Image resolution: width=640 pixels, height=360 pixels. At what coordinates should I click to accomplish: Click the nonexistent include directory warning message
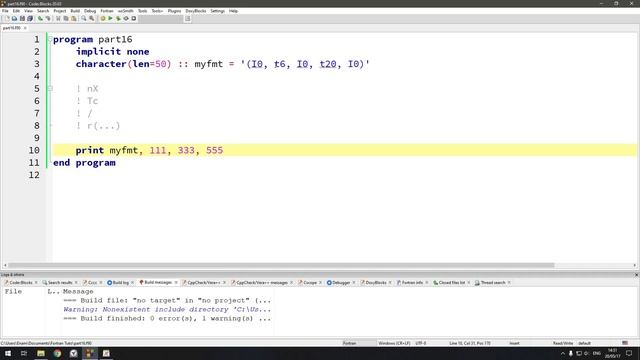[167, 309]
